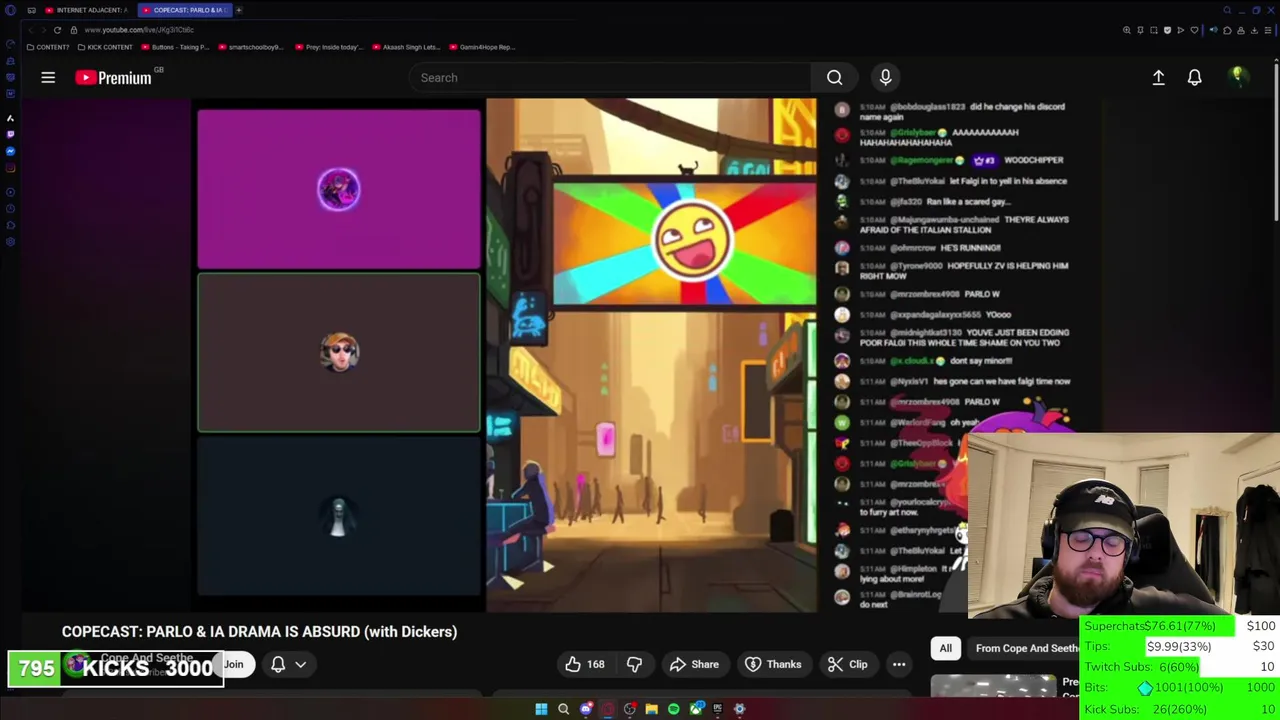Open the Prey: Inside today bookmark
The width and height of the screenshot is (1280, 720).
[328, 47]
